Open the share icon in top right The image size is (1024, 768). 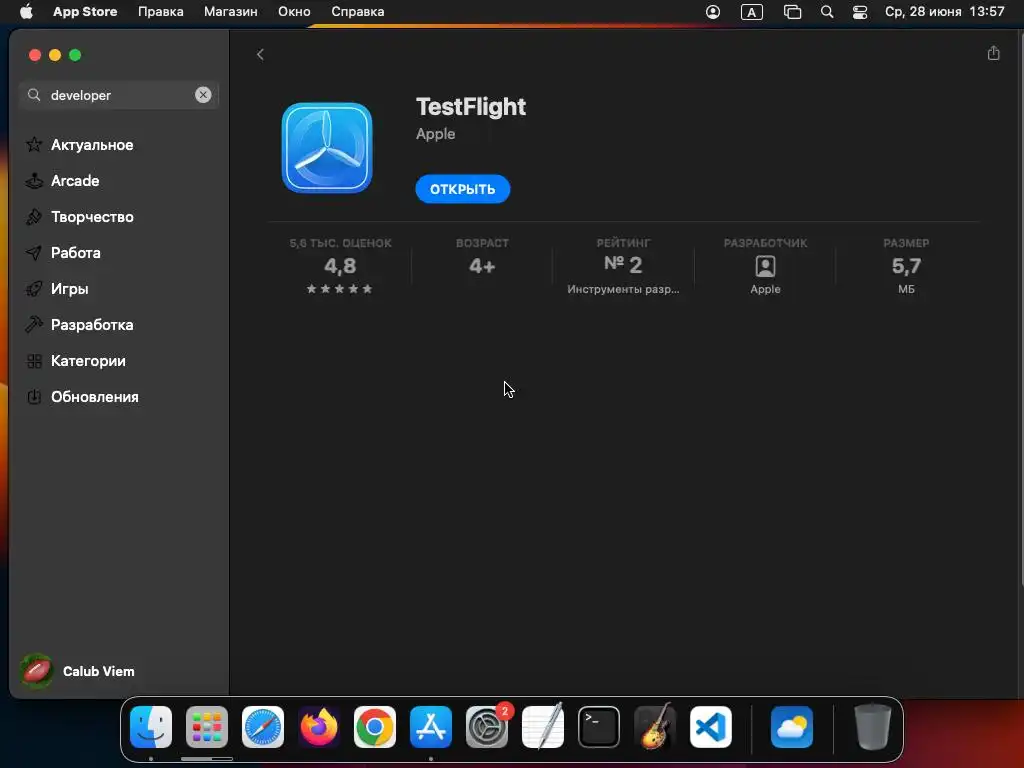pos(993,54)
